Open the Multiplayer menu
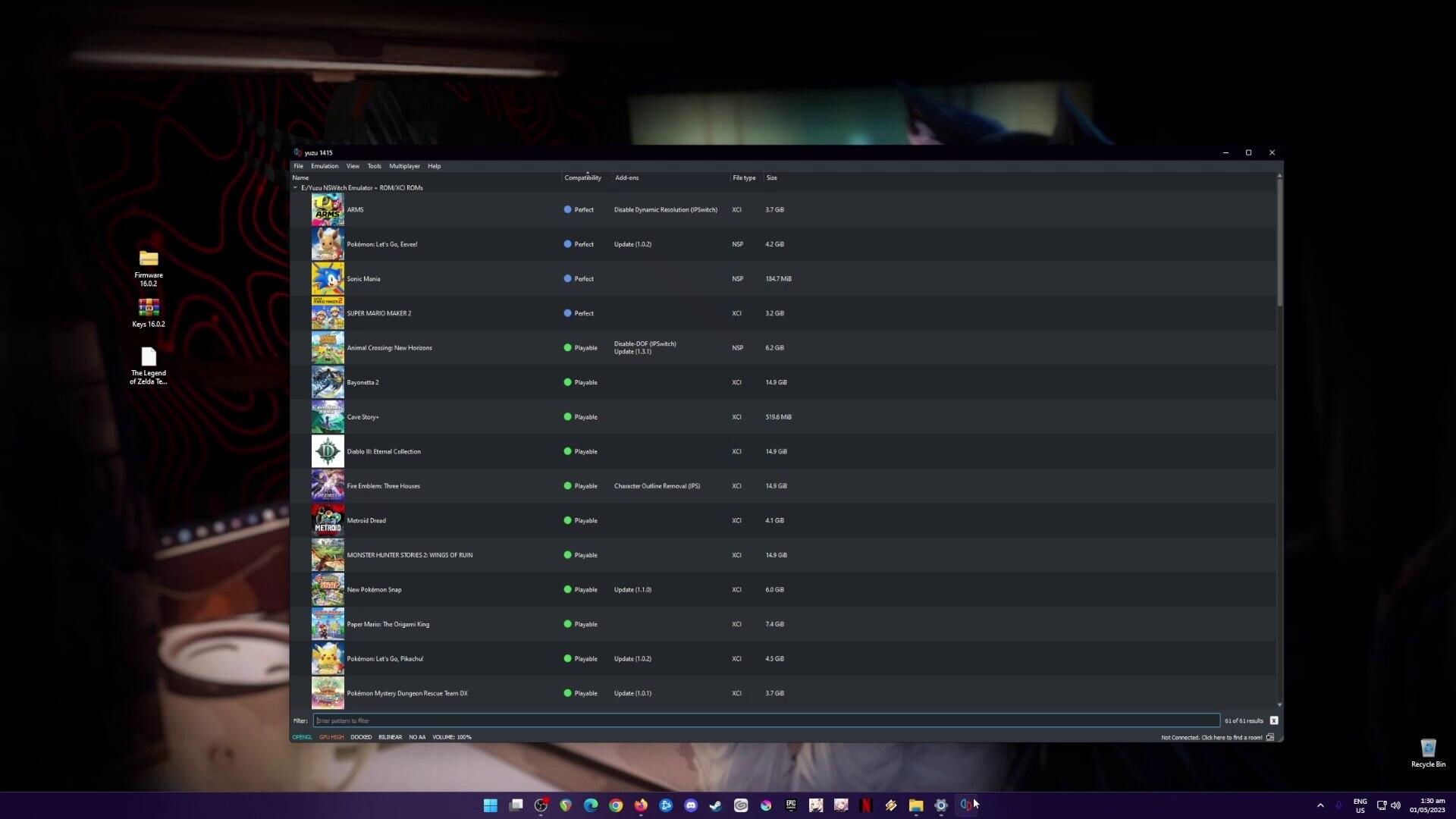Viewport: 1456px width, 819px height. (404, 166)
